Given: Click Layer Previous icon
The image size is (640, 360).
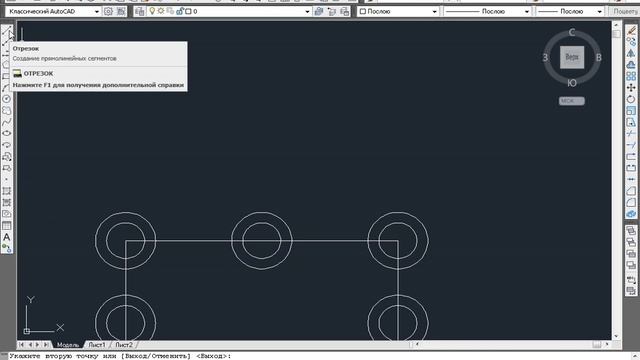Looking at the screenshot, I should [332, 11].
